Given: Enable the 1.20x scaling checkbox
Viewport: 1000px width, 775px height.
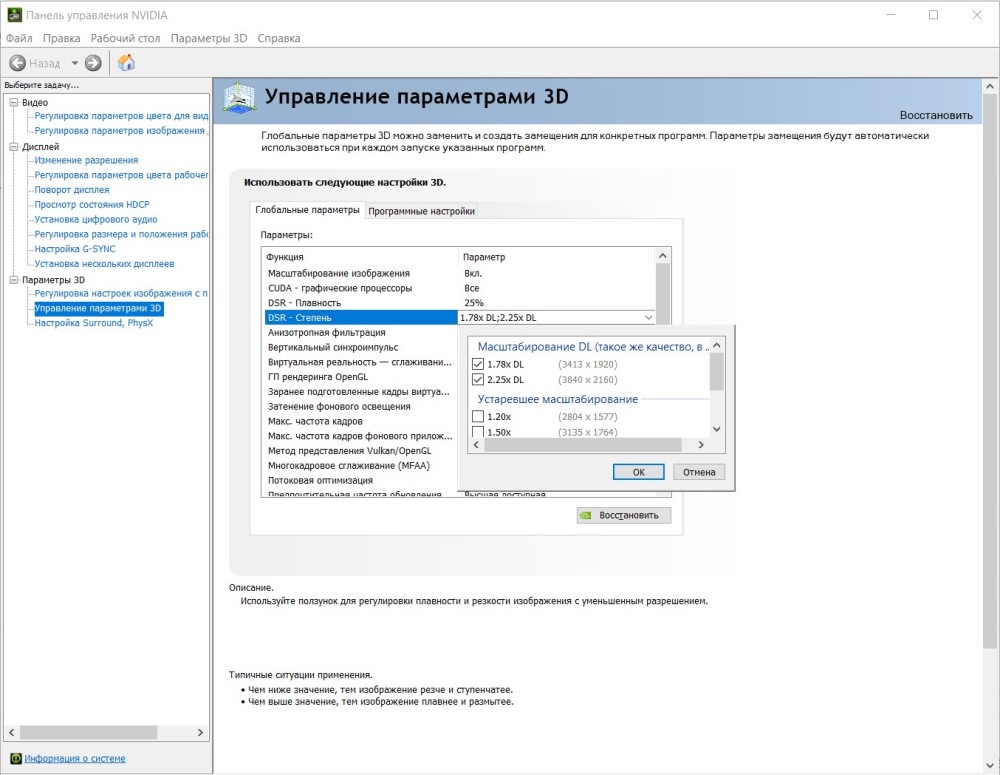Looking at the screenshot, I should [x=478, y=417].
